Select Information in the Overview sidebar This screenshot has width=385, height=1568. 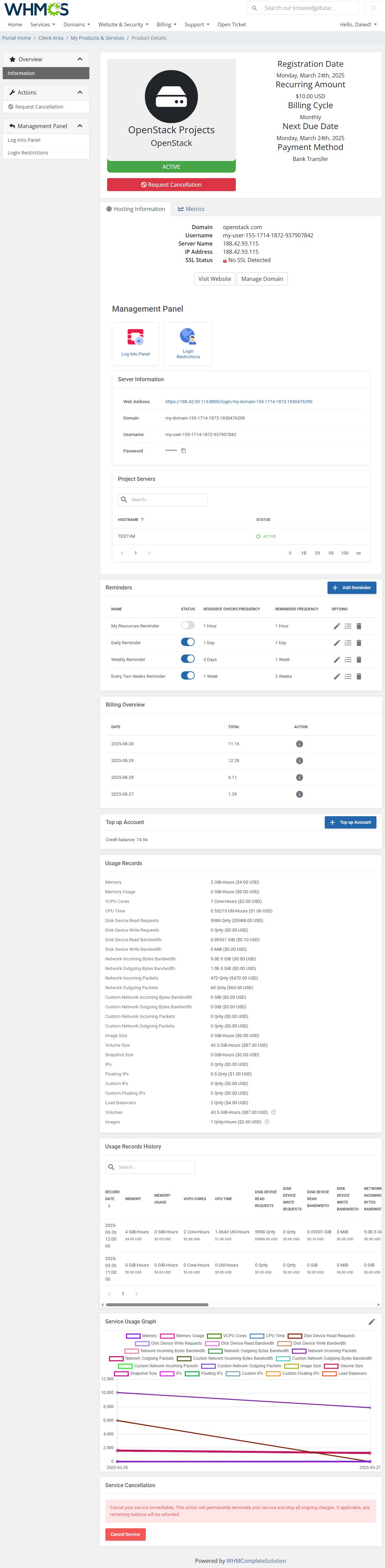(x=46, y=73)
